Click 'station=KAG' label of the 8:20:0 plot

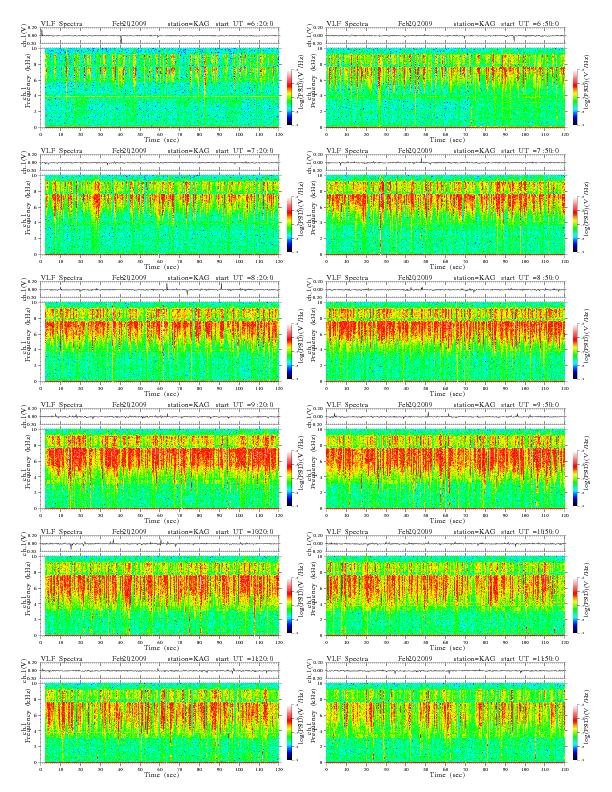point(188,278)
